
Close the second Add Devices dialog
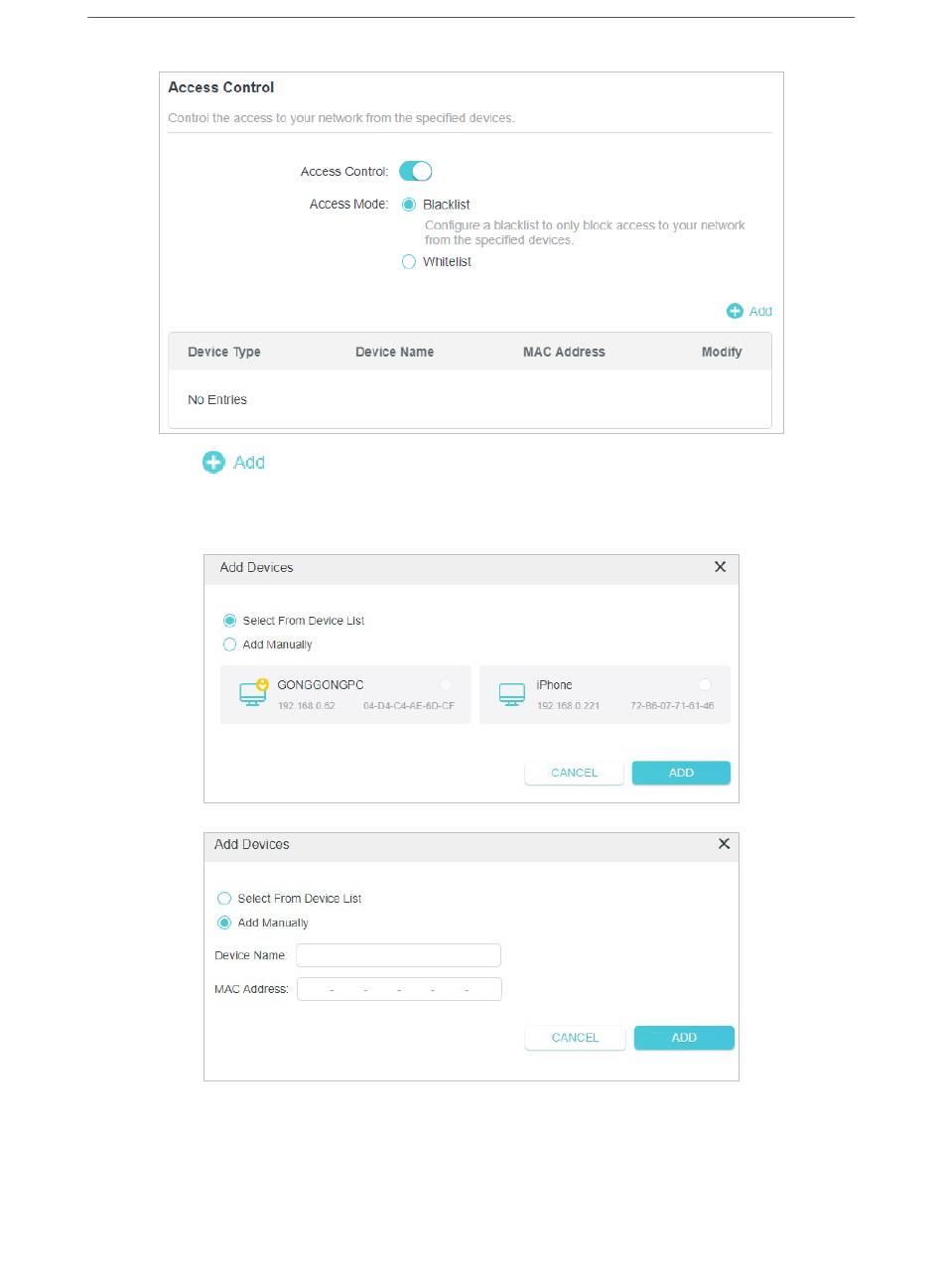tap(724, 843)
